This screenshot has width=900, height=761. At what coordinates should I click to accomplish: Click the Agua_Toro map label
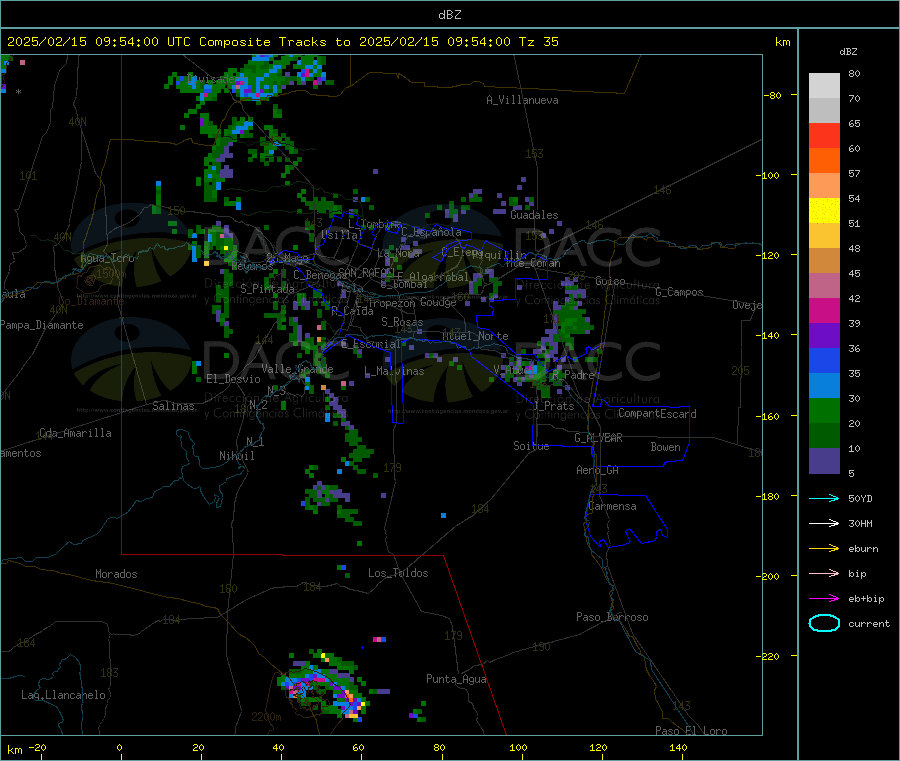point(107,258)
